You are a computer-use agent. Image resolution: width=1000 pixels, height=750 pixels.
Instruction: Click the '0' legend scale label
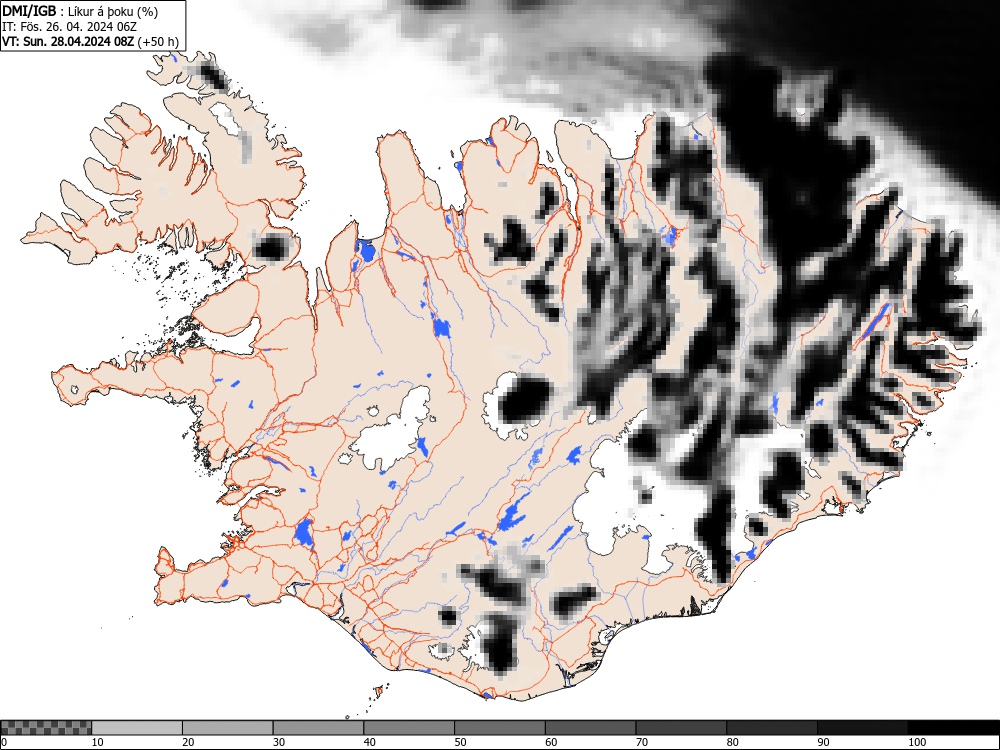click(4, 742)
